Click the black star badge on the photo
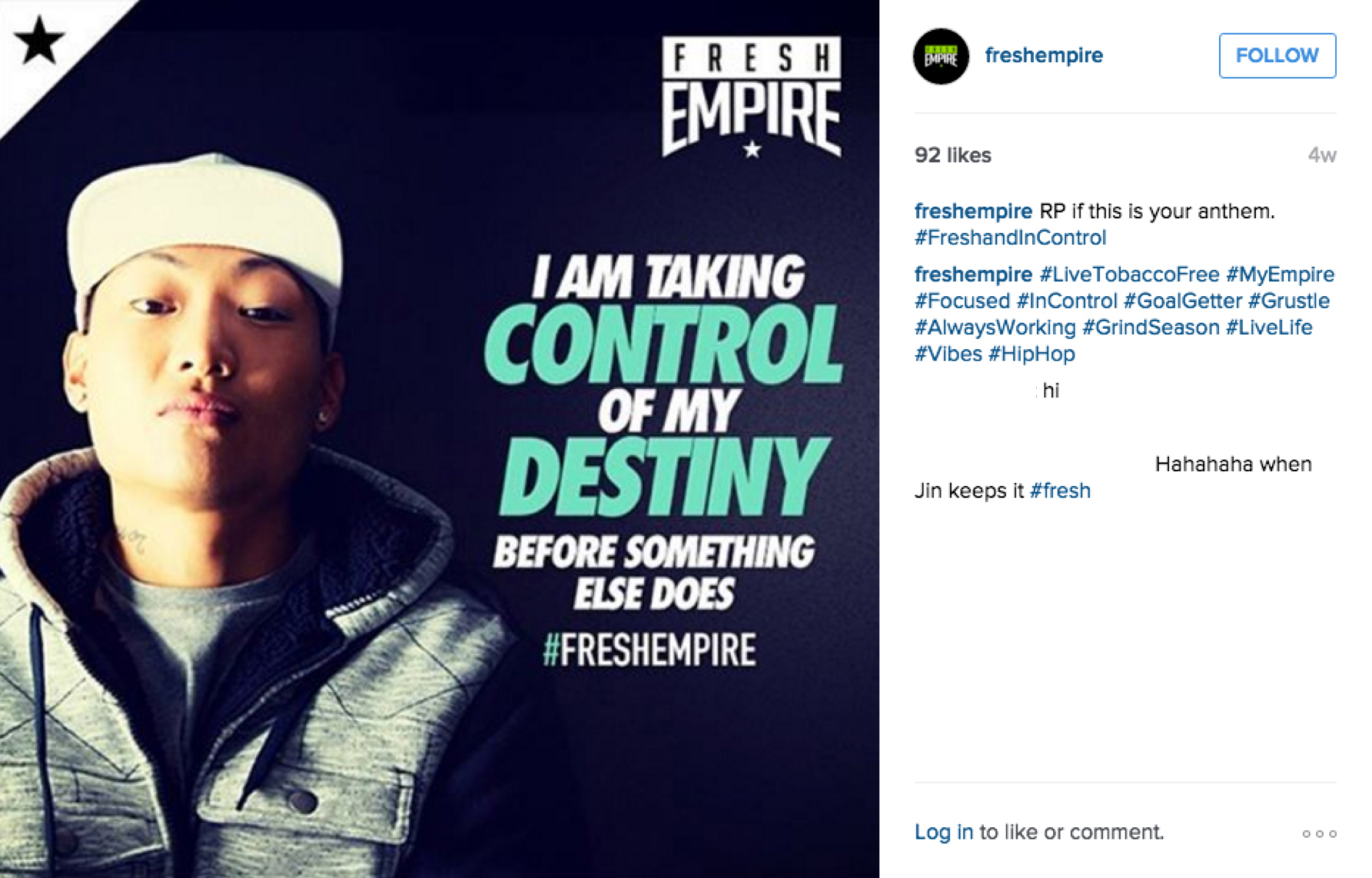 (38, 41)
